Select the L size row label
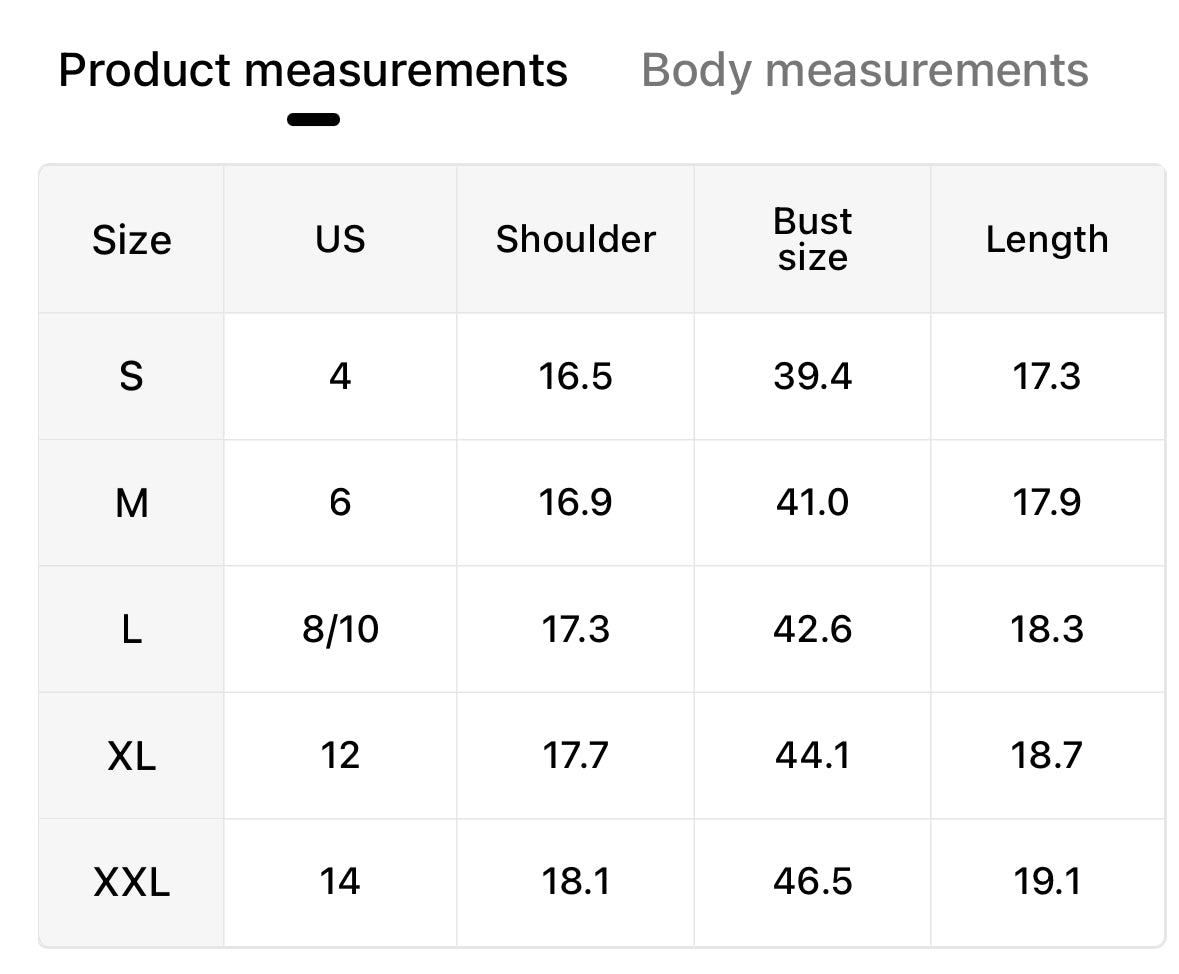Image resolution: width=1179 pixels, height=974 pixels. point(132,629)
